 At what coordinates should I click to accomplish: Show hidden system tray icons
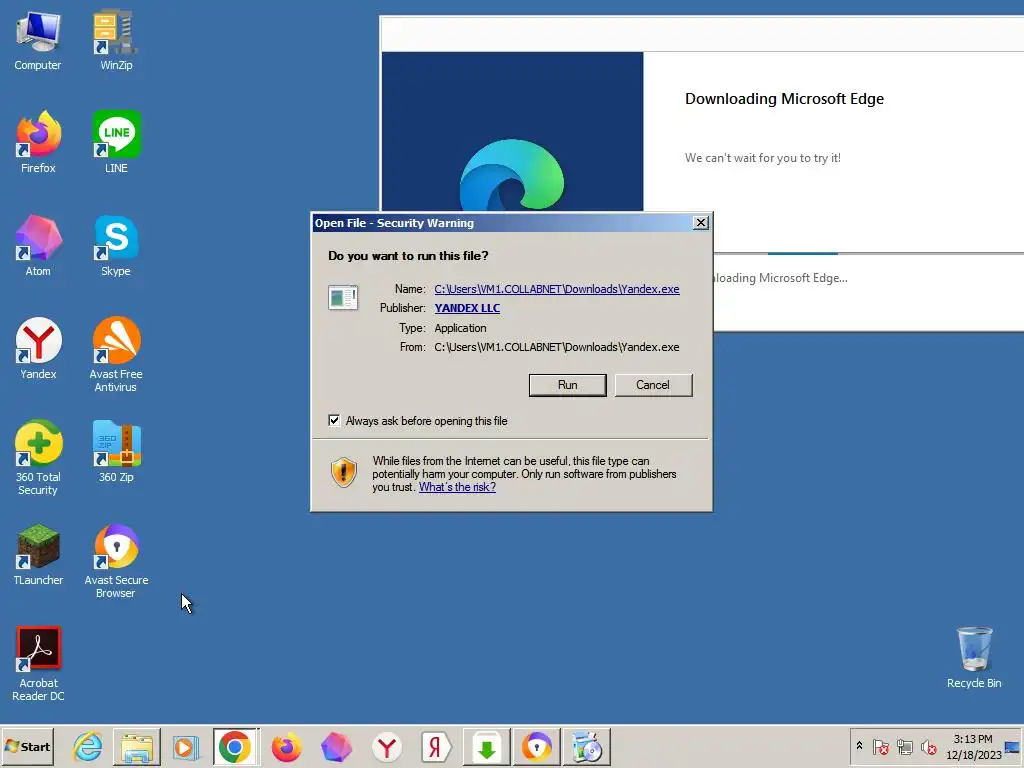859,746
